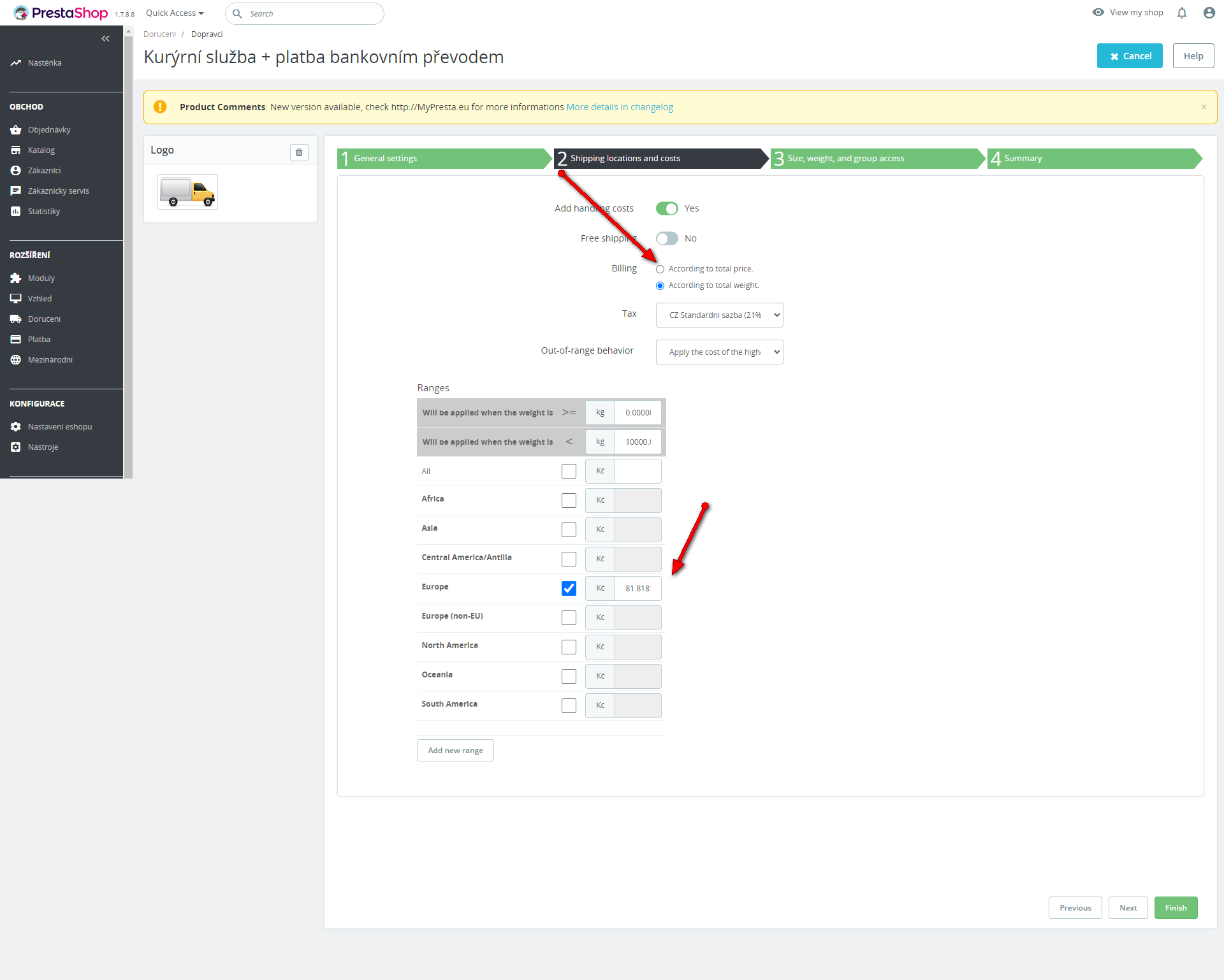Open Mezinarodni globe icon in sidebar

pyautogui.click(x=16, y=360)
